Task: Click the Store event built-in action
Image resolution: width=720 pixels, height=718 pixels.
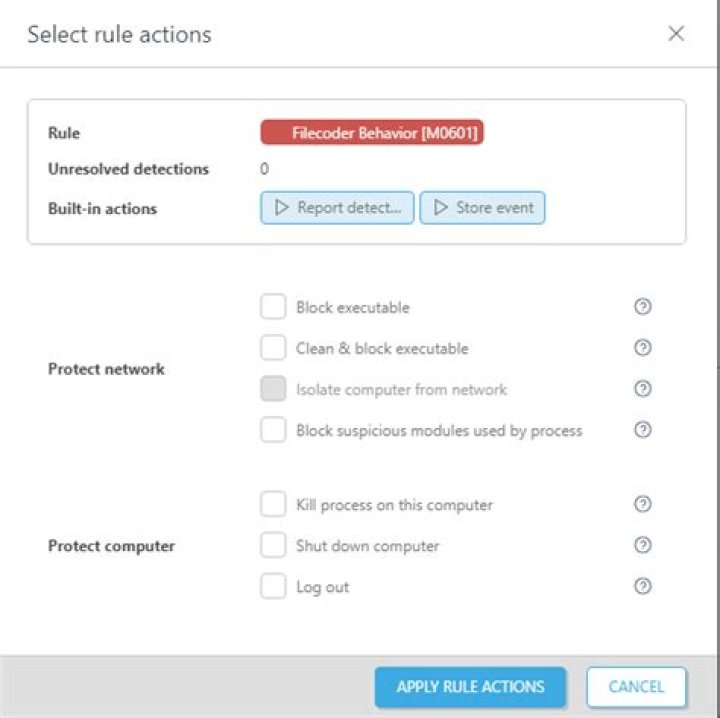Action: coord(482,208)
